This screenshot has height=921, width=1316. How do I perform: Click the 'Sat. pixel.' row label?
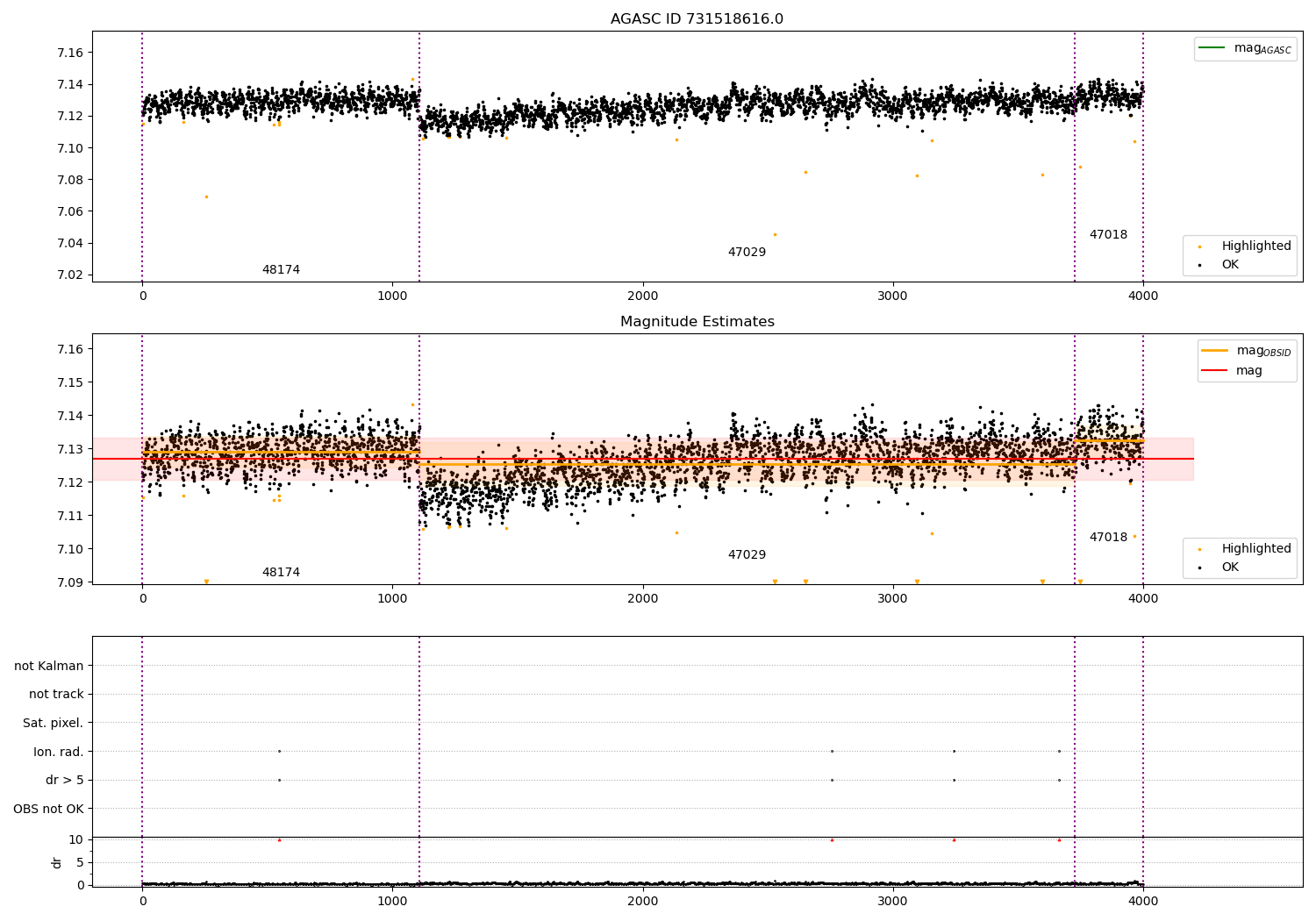[x=54, y=723]
